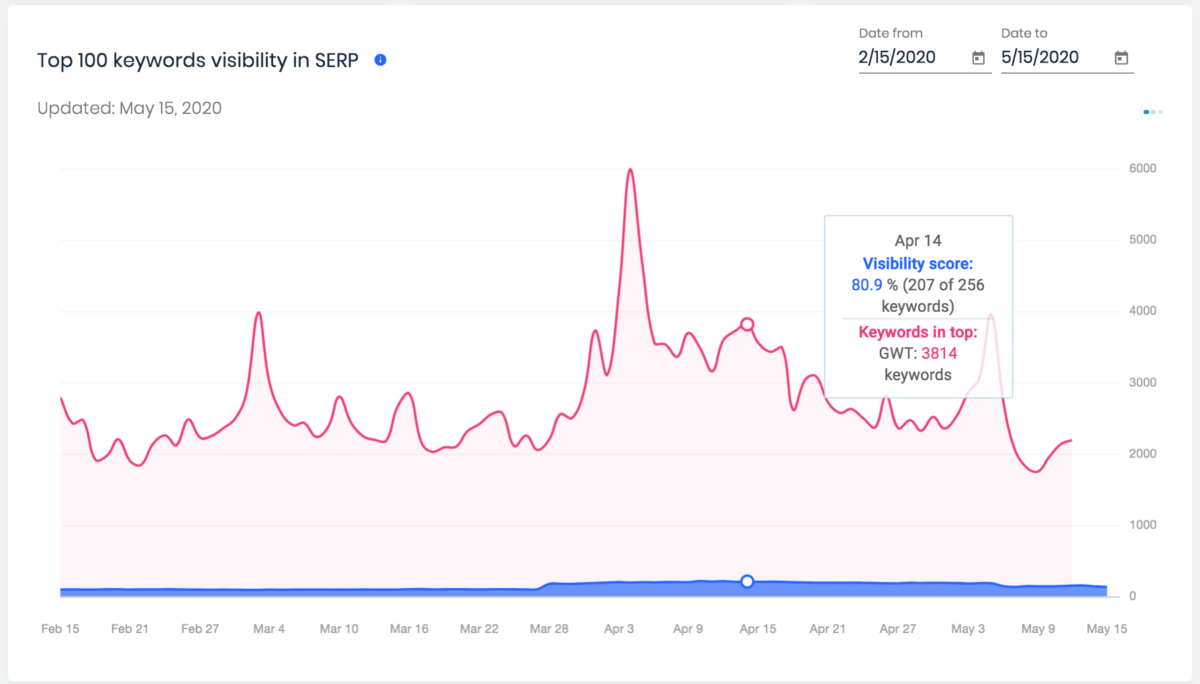Click the three-dot chart menu indicator
Image resolution: width=1200 pixels, height=684 pixels.
tap(1153, 112)
